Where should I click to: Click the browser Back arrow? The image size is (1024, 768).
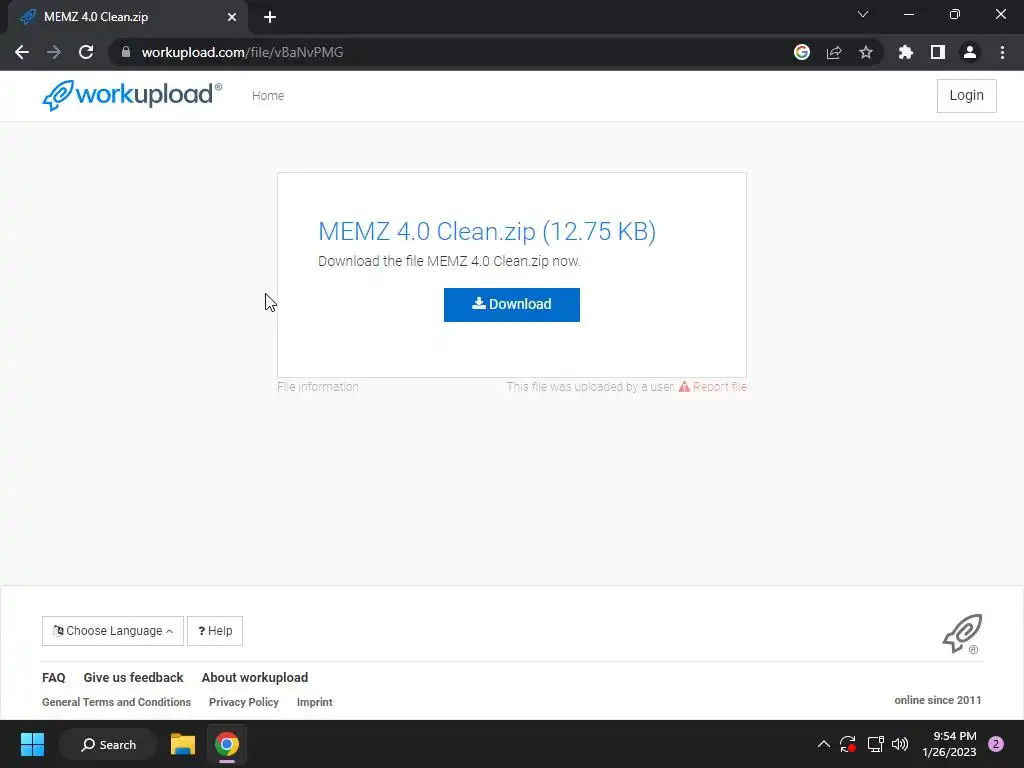(22, 52)
